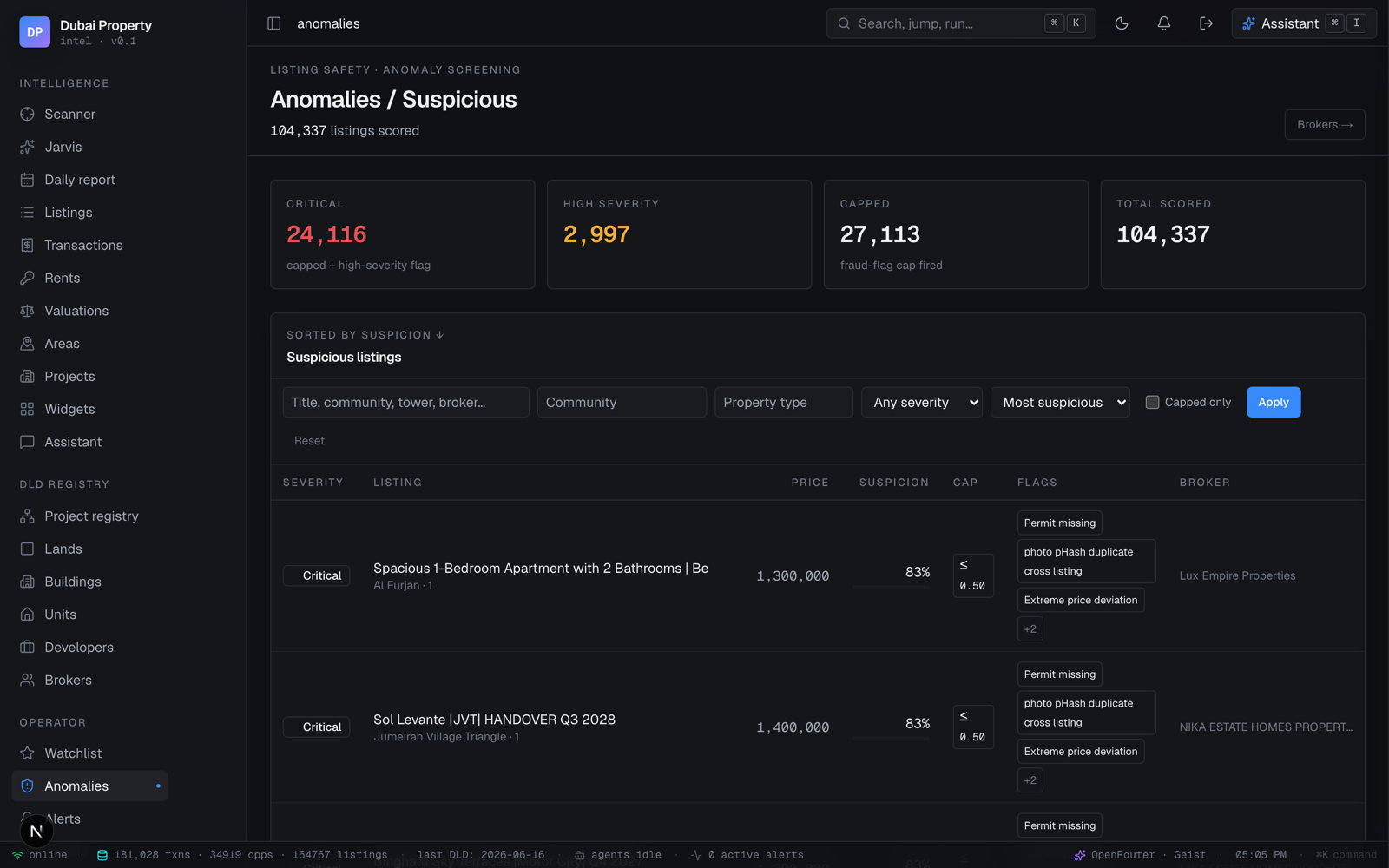
Task: Navigate to Transactions
Action: (90, 246)
